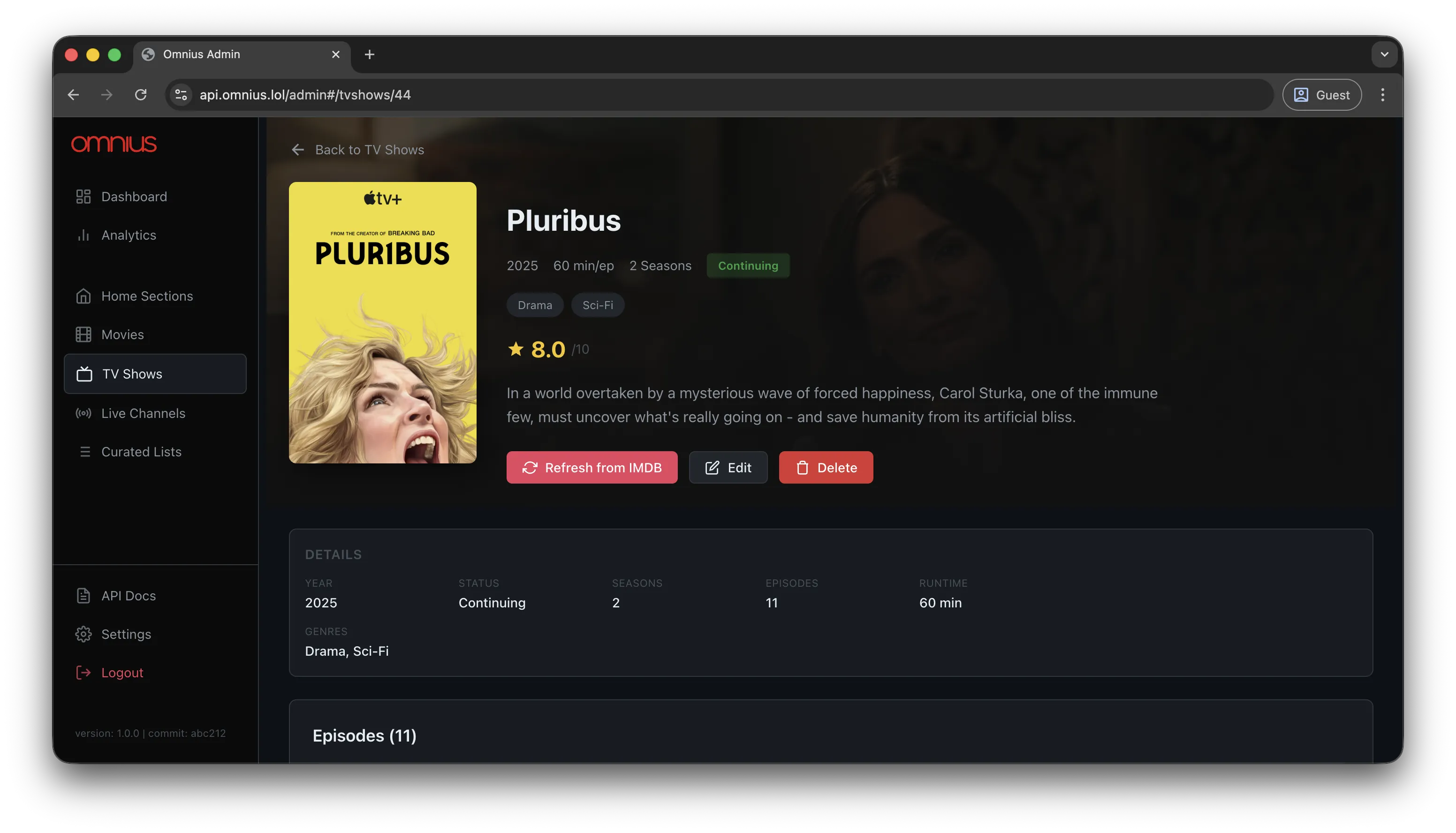This screenshot has width=1456, height=833.
Task: Delete the Pluribus show
Action: pyautogui.click(x=826, y=468)
